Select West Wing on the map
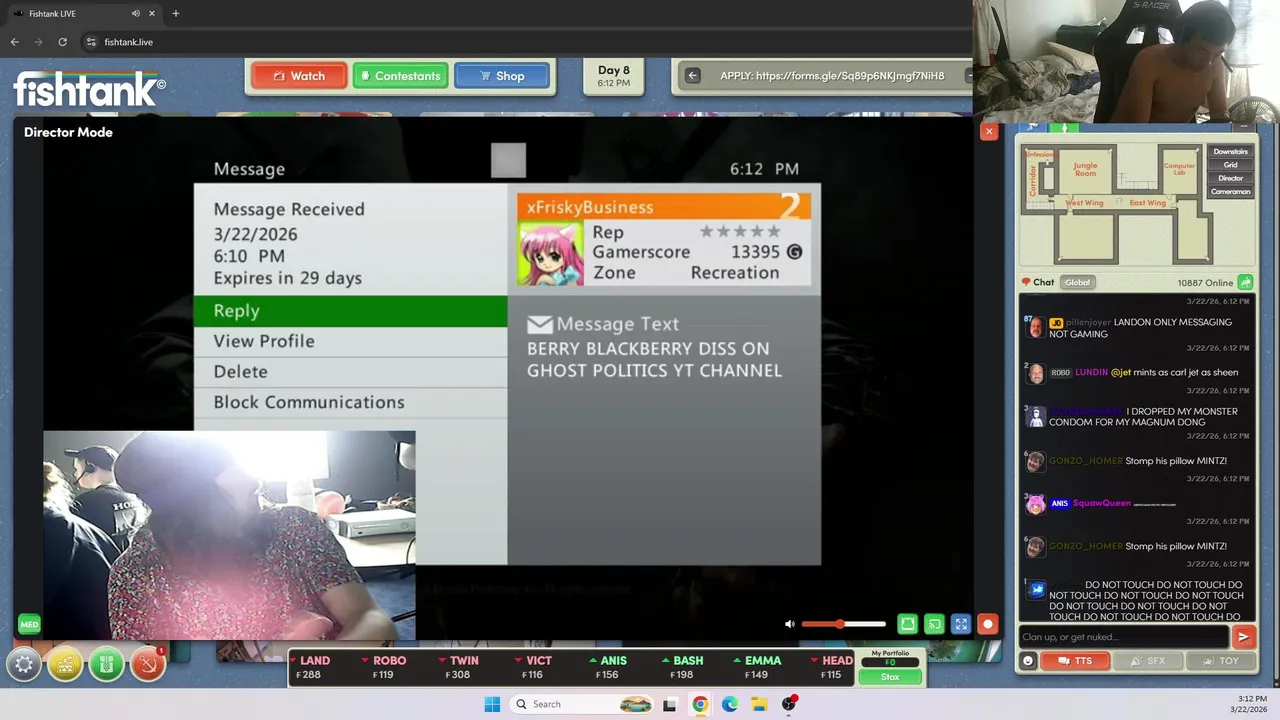Screen dimensions: 1280x720 point(1084,203)
